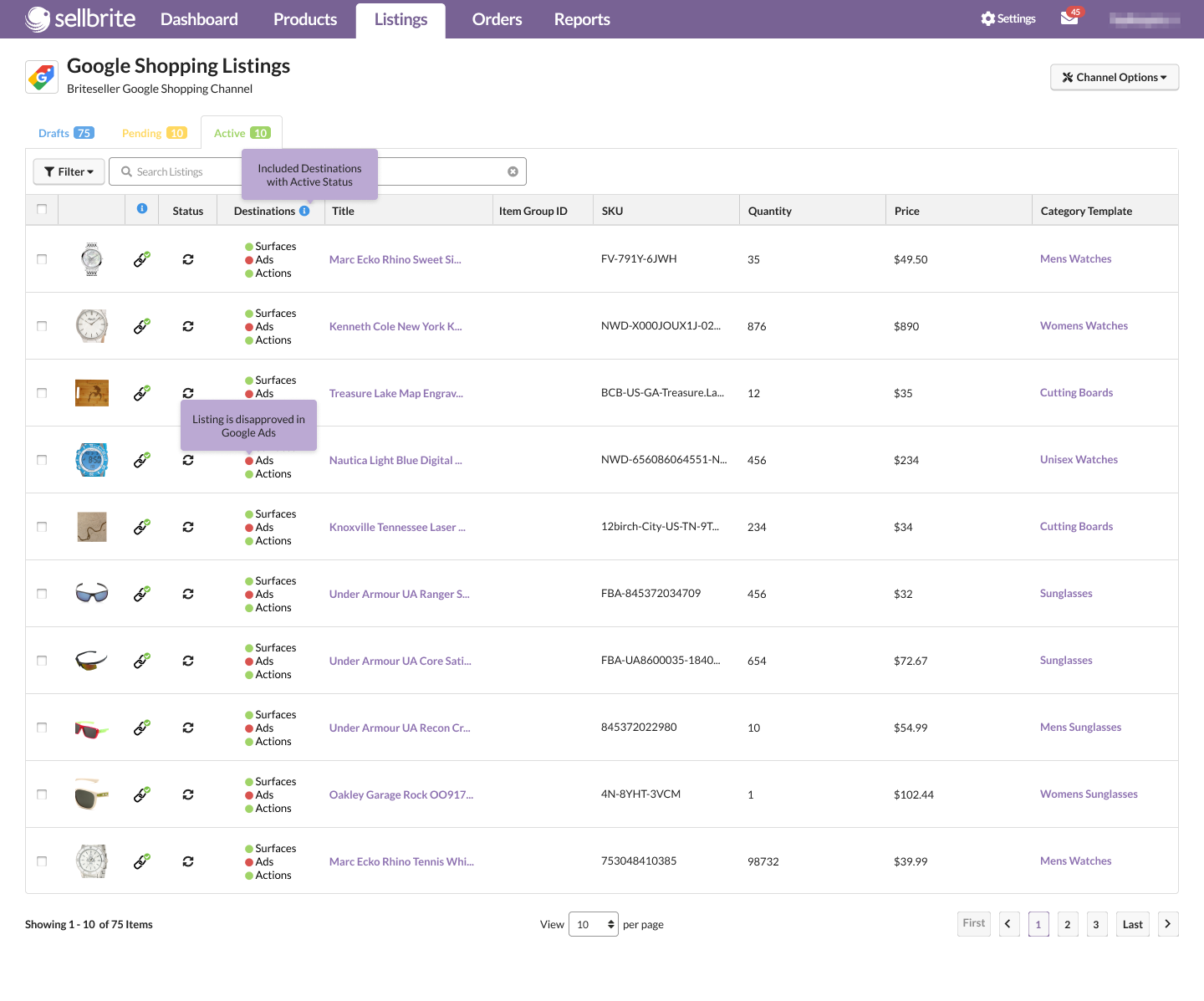Clear the search field with X icon
Viewport: 1204px width, 1001px height.
coord(513,171)
